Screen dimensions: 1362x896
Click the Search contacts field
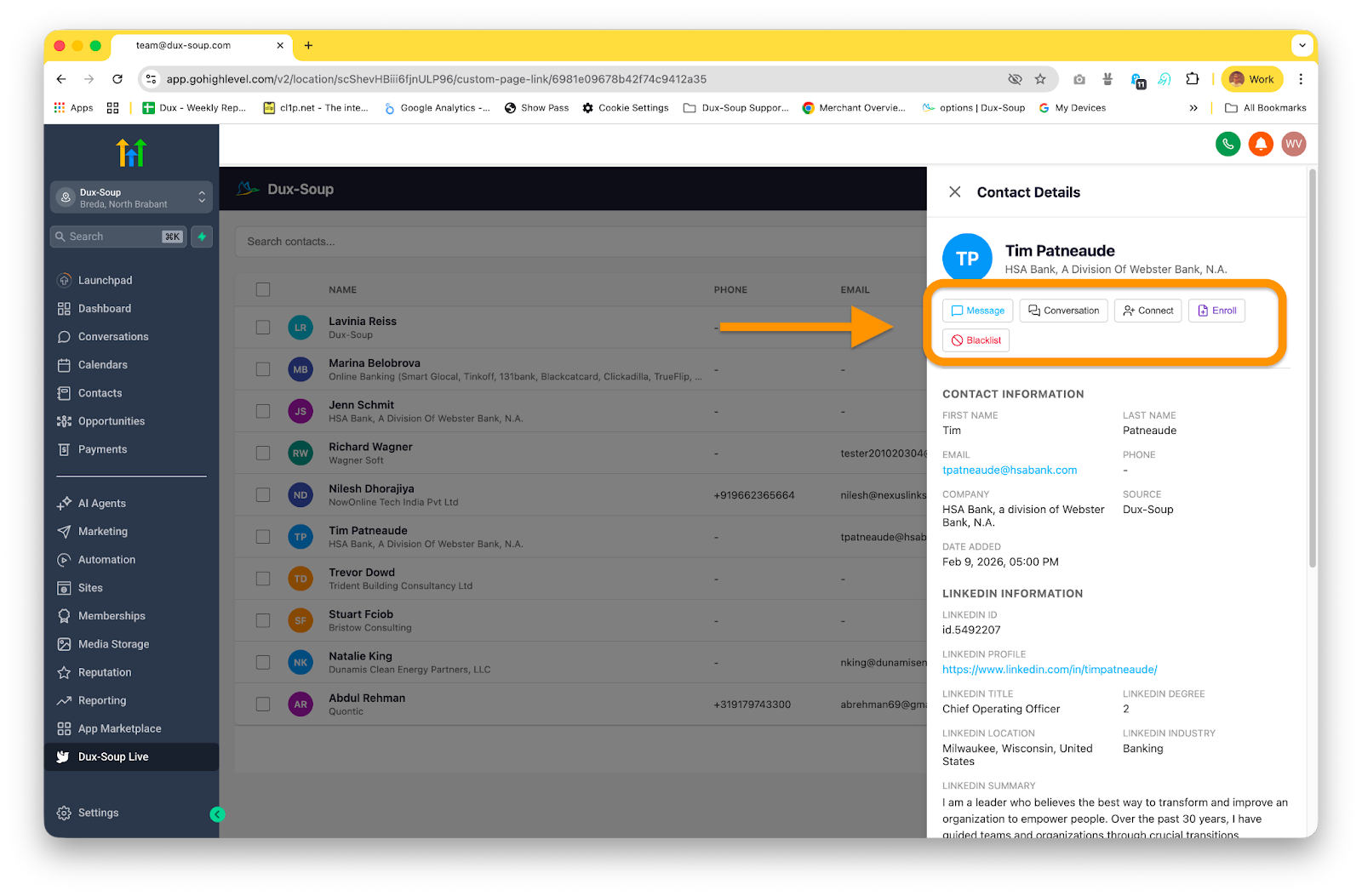581,242
